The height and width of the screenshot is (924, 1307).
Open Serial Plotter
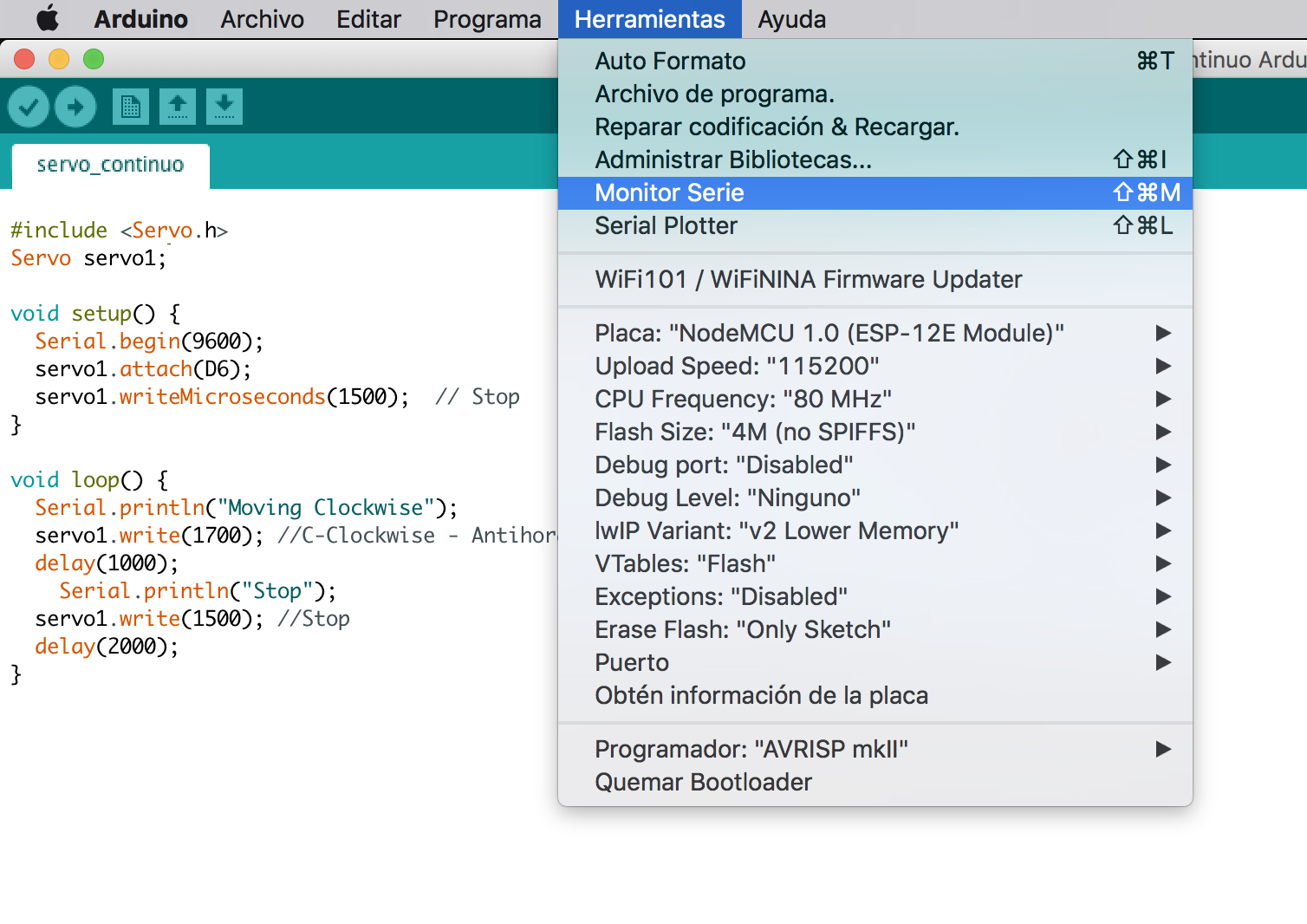(x=875, y=225)
